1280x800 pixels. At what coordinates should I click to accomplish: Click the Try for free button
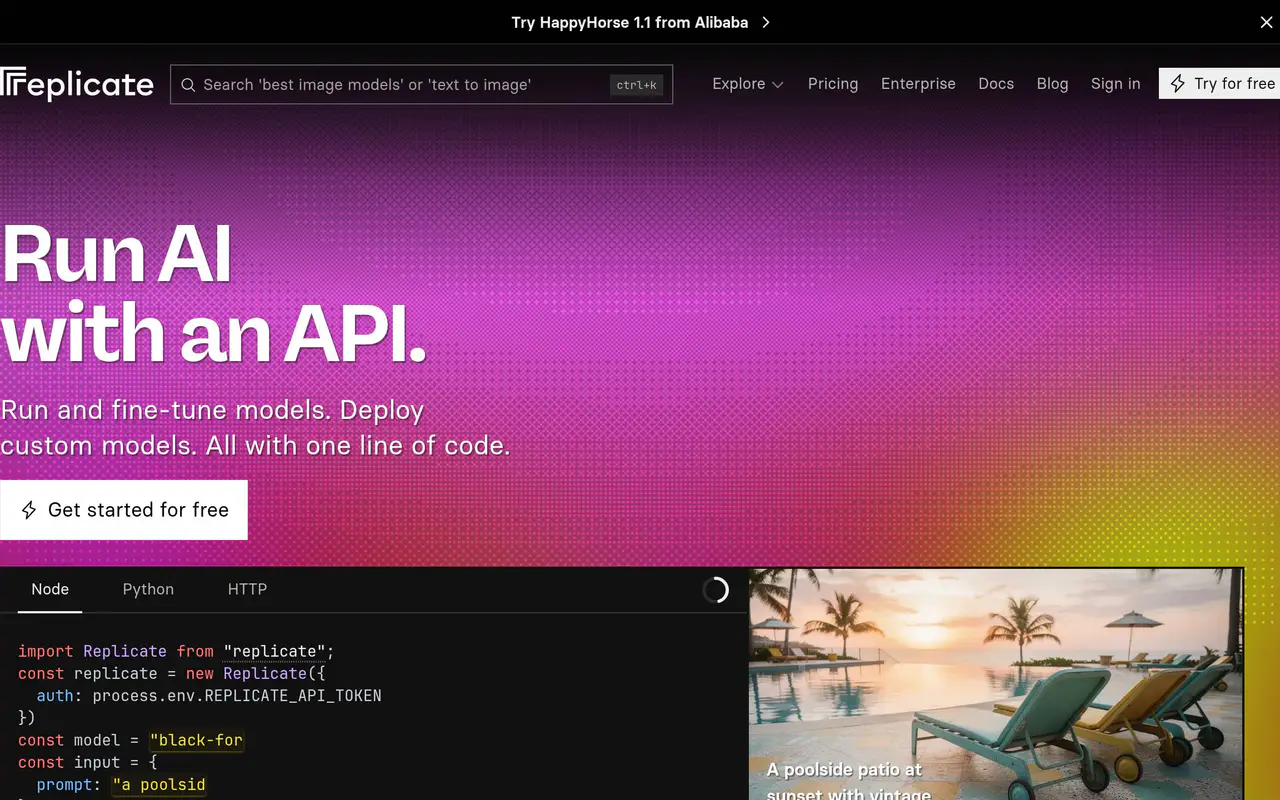1220,84
